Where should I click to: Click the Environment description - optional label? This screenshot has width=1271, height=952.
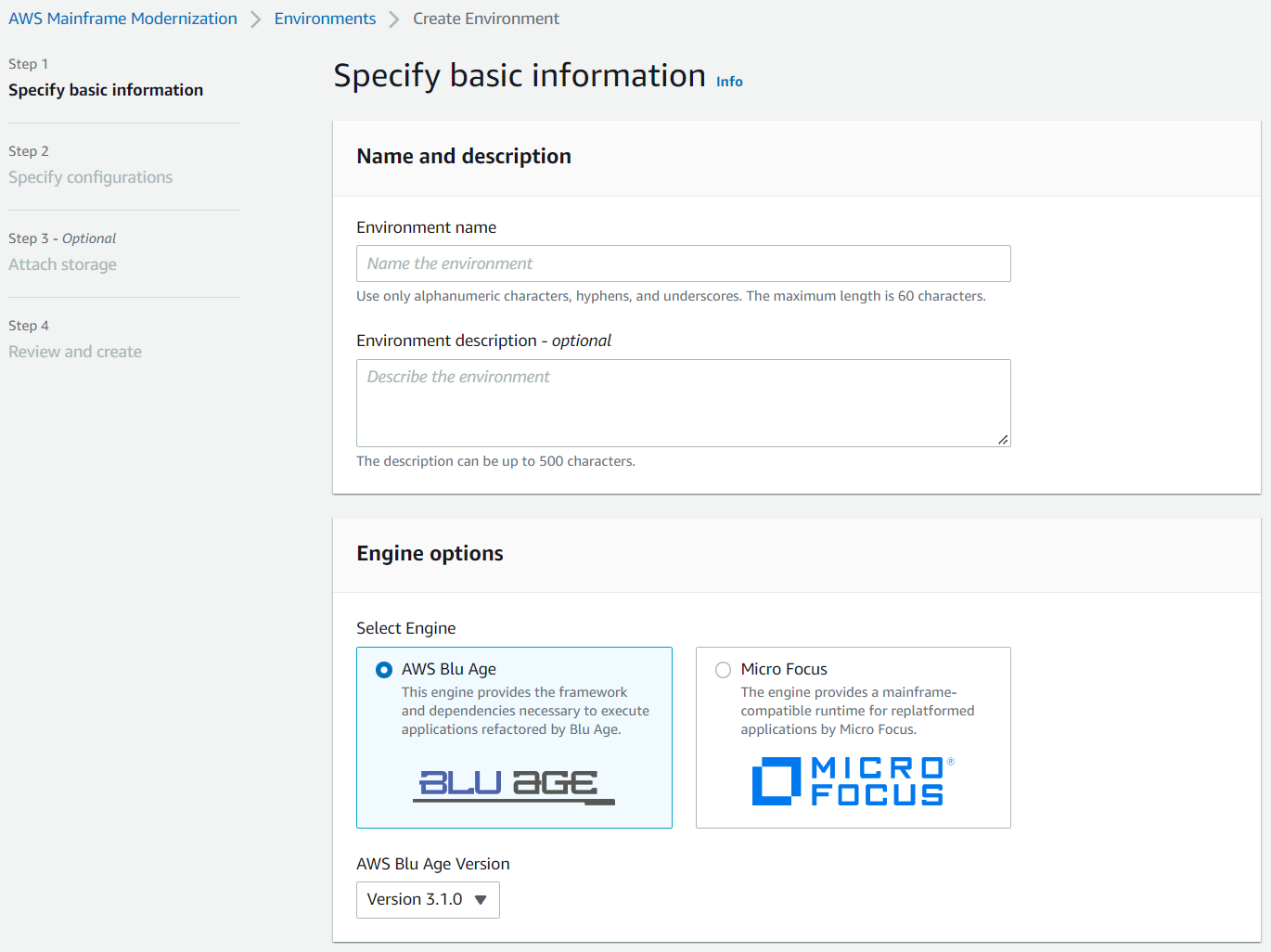coord(483,341)
